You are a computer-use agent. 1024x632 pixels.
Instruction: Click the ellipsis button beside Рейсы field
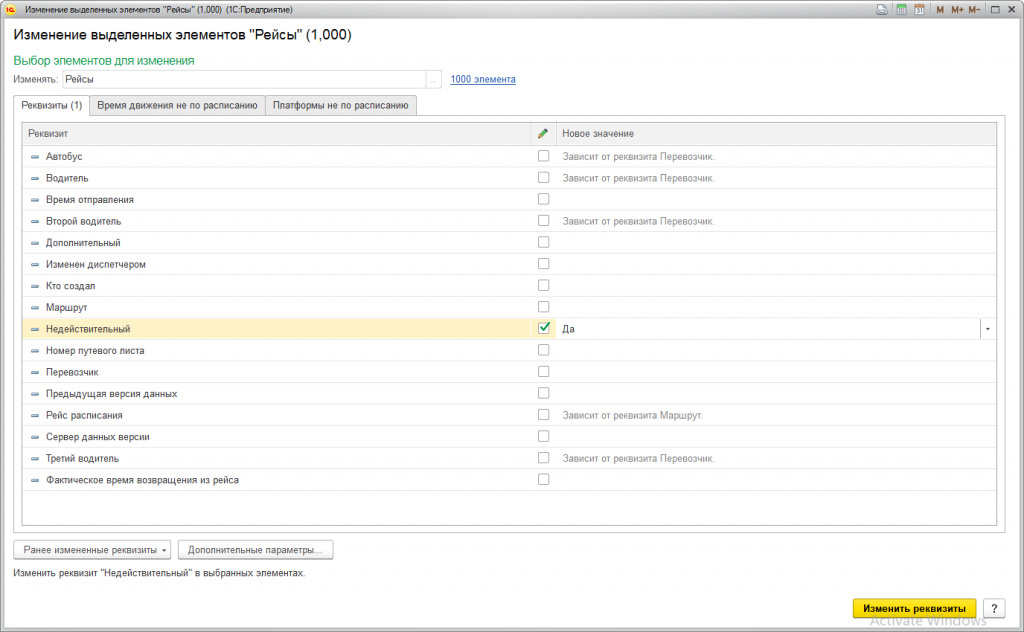click(433, 79)
